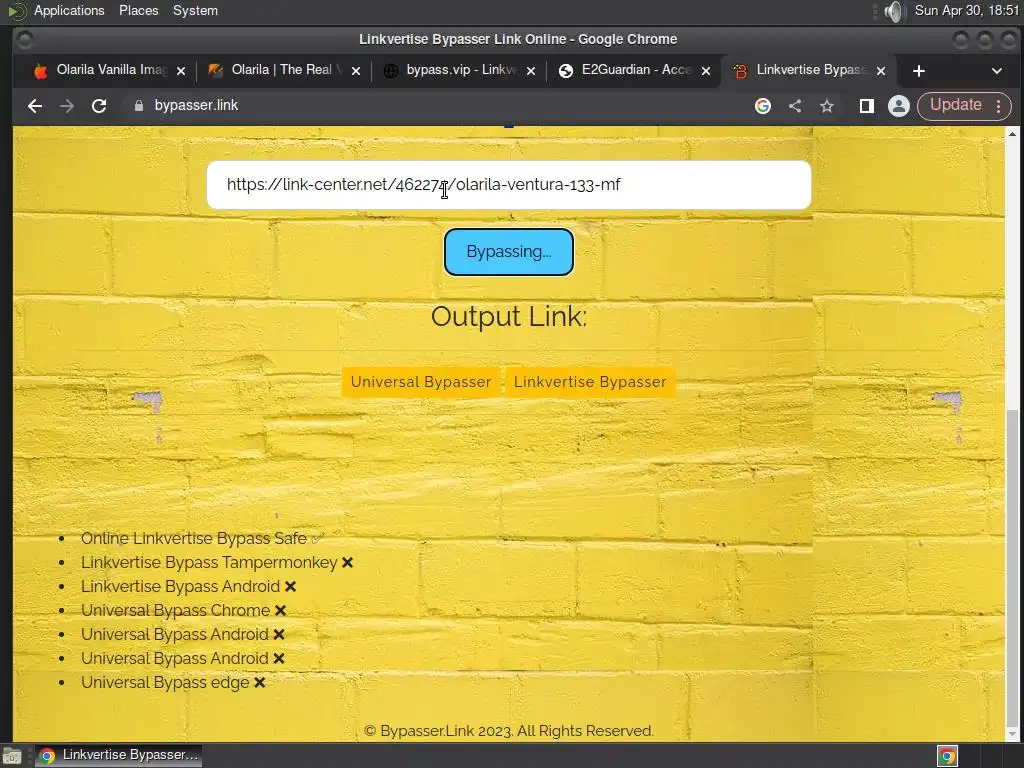Click the forward navigation arrow
This screenshot has width=1024, height=768.
67,106
